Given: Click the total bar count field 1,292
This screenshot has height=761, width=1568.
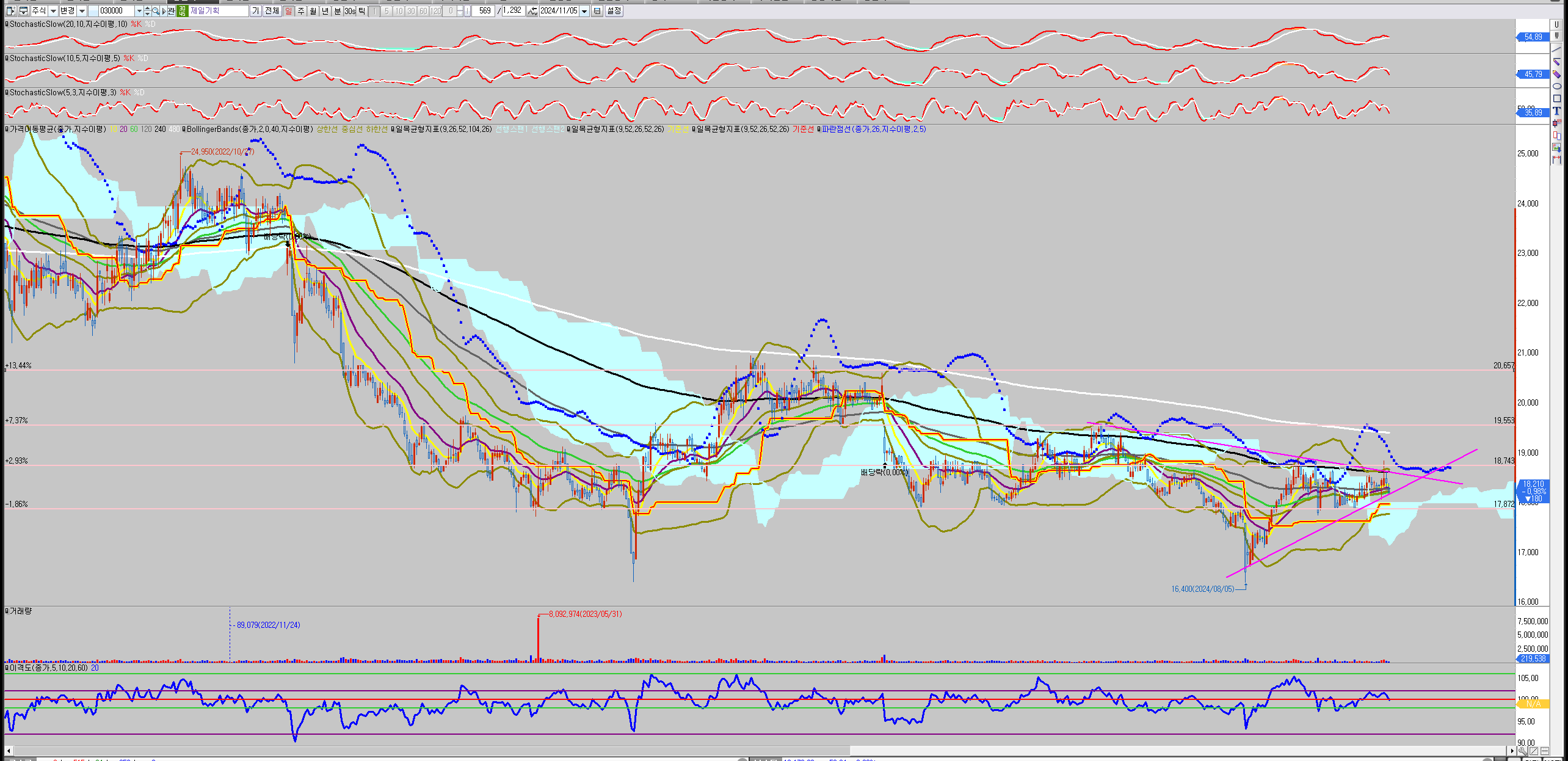Looking at the screenshot, I should tap(513, 10).
